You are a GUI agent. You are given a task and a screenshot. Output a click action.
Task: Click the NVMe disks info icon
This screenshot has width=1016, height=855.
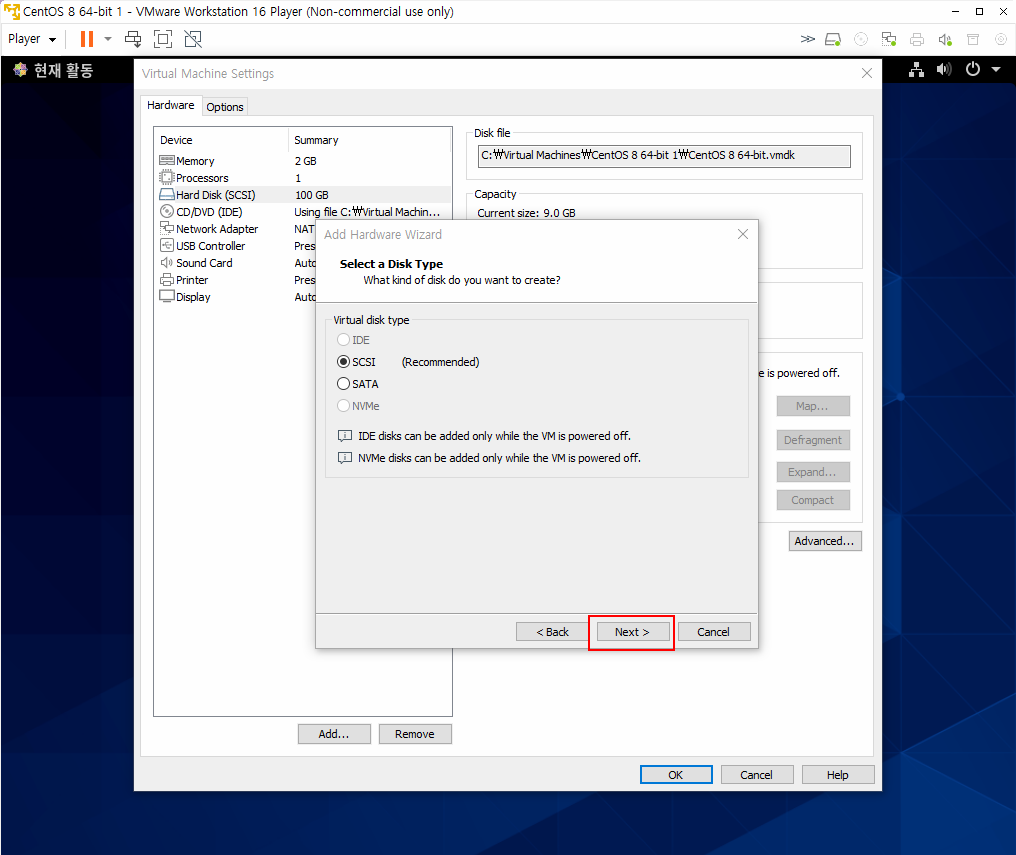tap(345, 458)
